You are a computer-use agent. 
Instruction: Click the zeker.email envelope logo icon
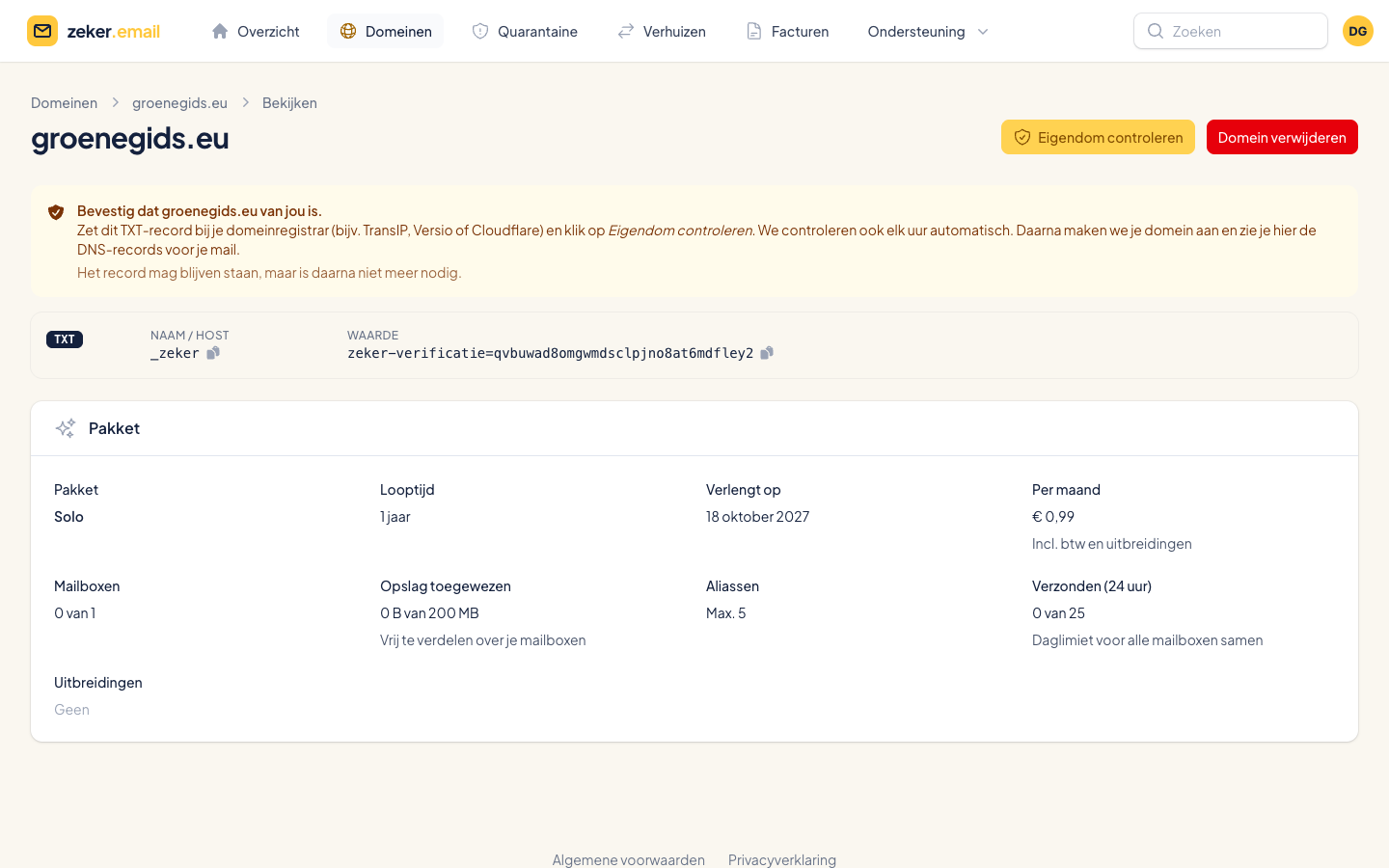pyautogui.click(x=42, y=31)
